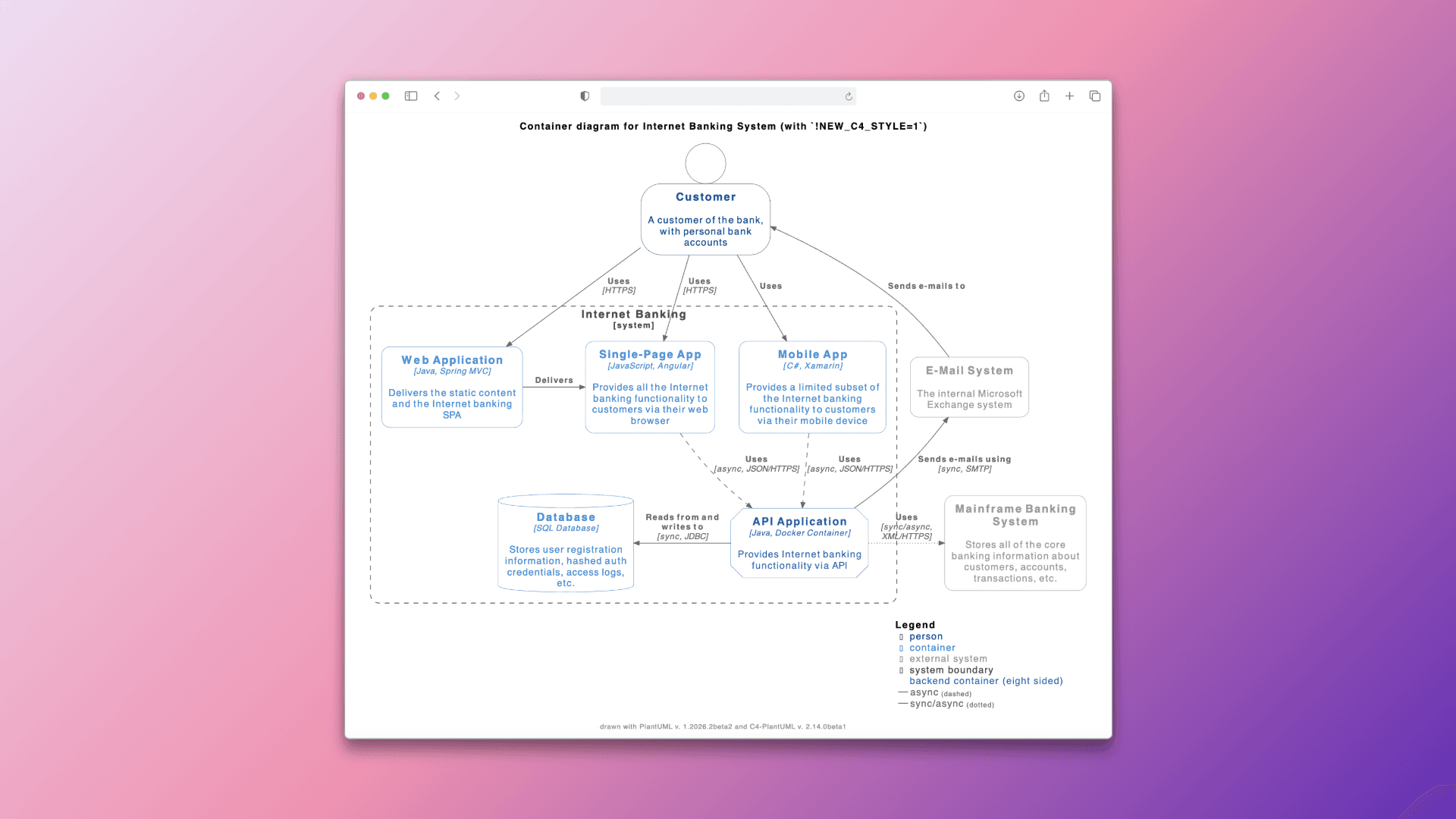This screenshot has width=1456, height=819.
Task: Click the forward navigation arrow
Action: (457, 96)
